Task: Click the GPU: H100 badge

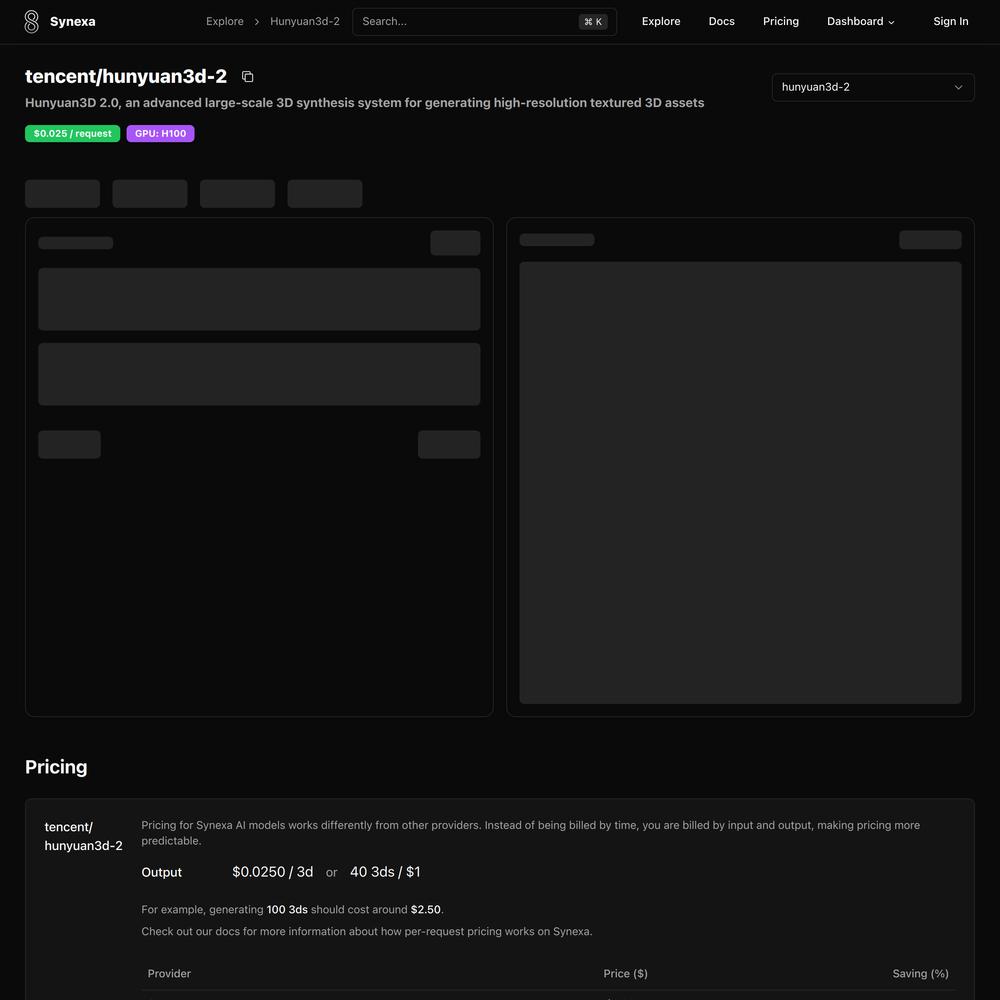Action: coord(160,133)
